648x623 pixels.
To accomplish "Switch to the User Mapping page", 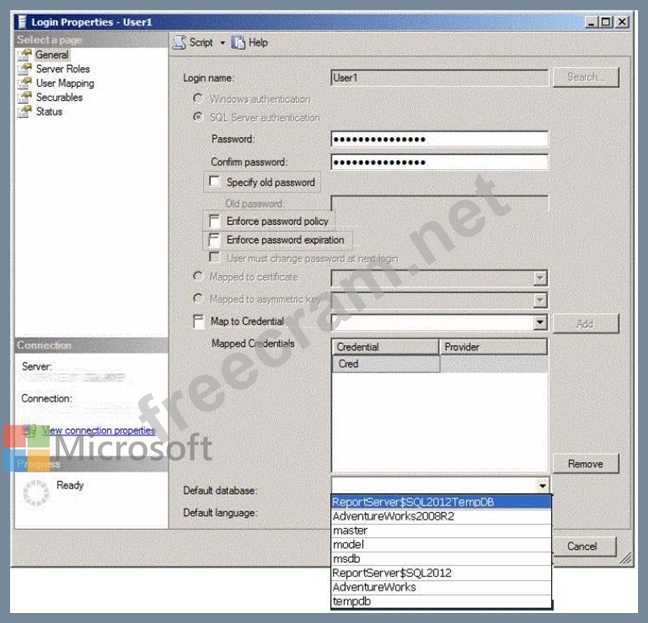I will pos(65,83).
